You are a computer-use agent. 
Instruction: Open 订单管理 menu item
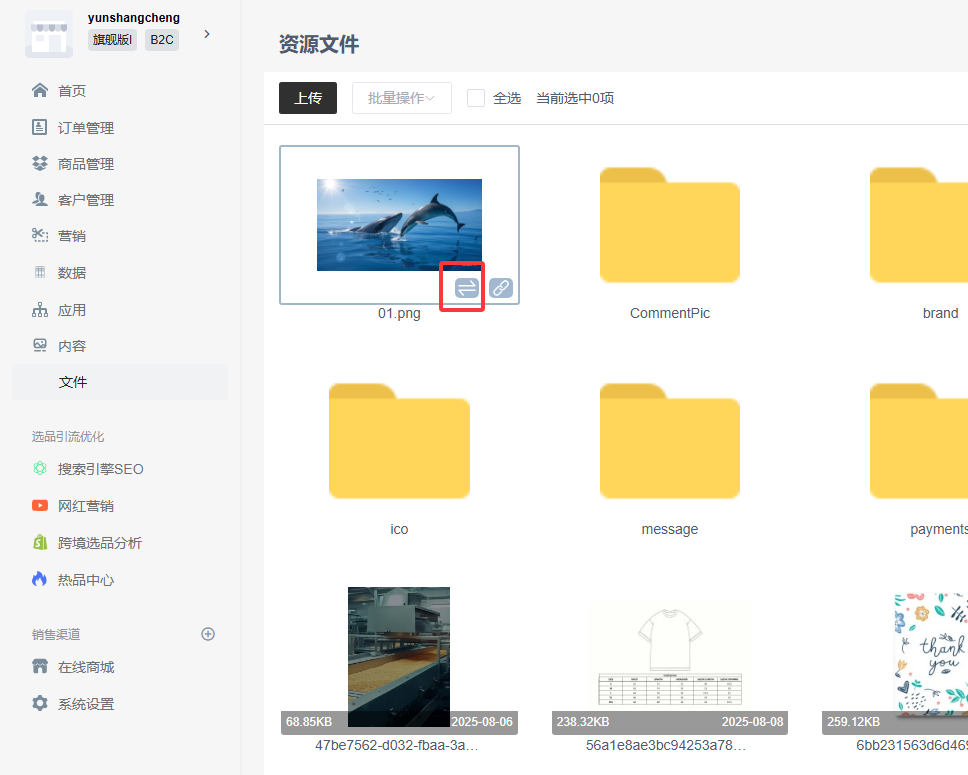(86, 128)
